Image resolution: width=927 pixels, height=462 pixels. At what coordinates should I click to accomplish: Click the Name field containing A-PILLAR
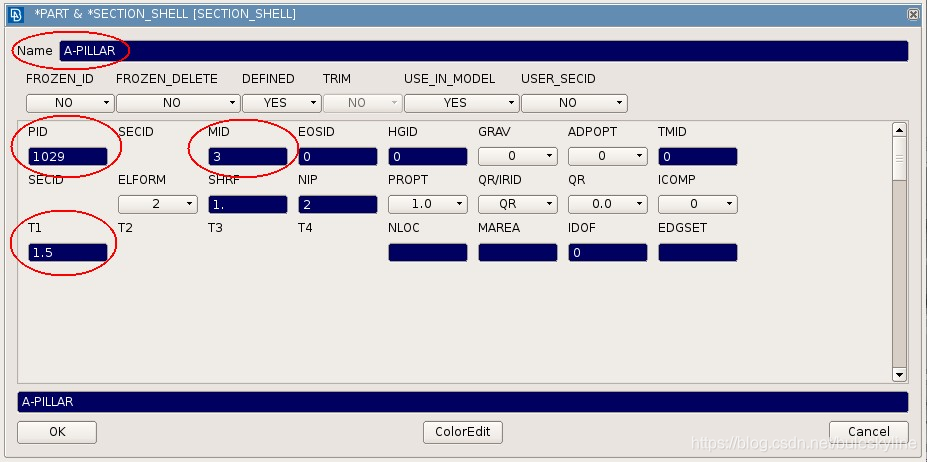[483, 51]
